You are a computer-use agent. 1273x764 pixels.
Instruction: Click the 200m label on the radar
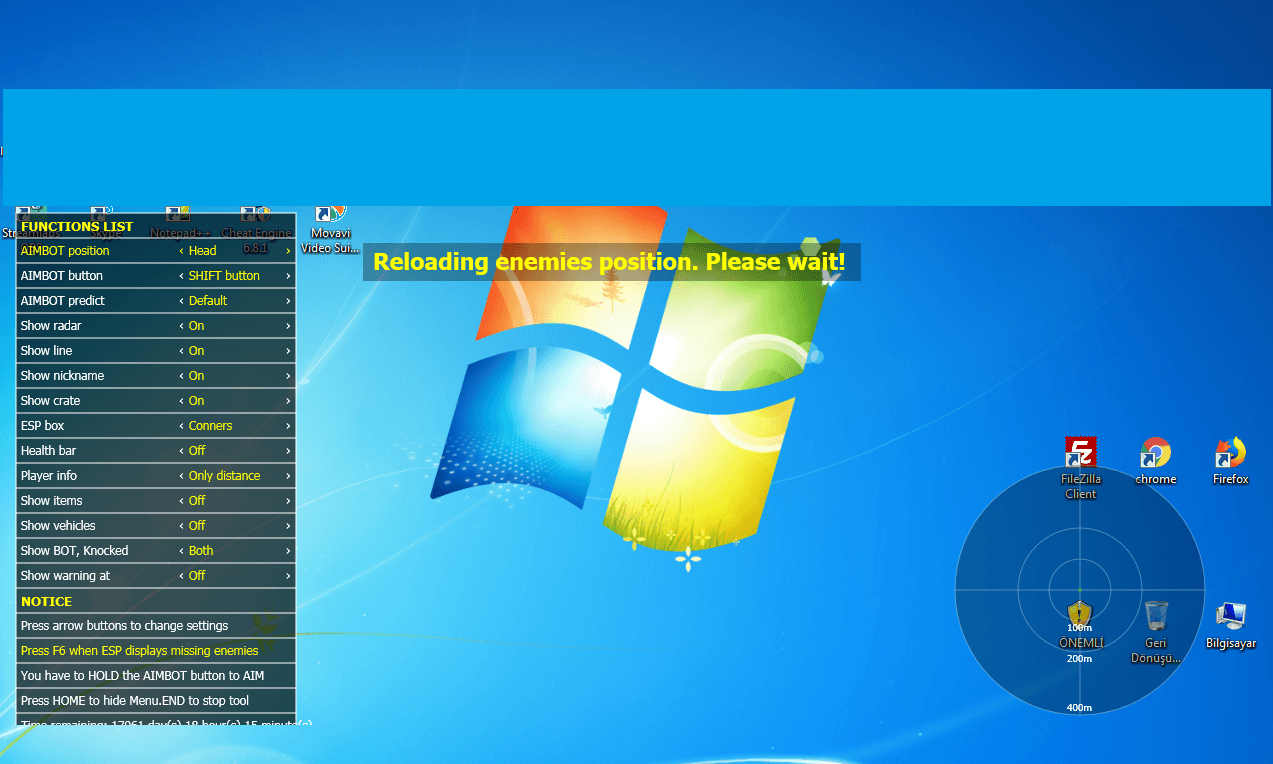pos(1079,659)
